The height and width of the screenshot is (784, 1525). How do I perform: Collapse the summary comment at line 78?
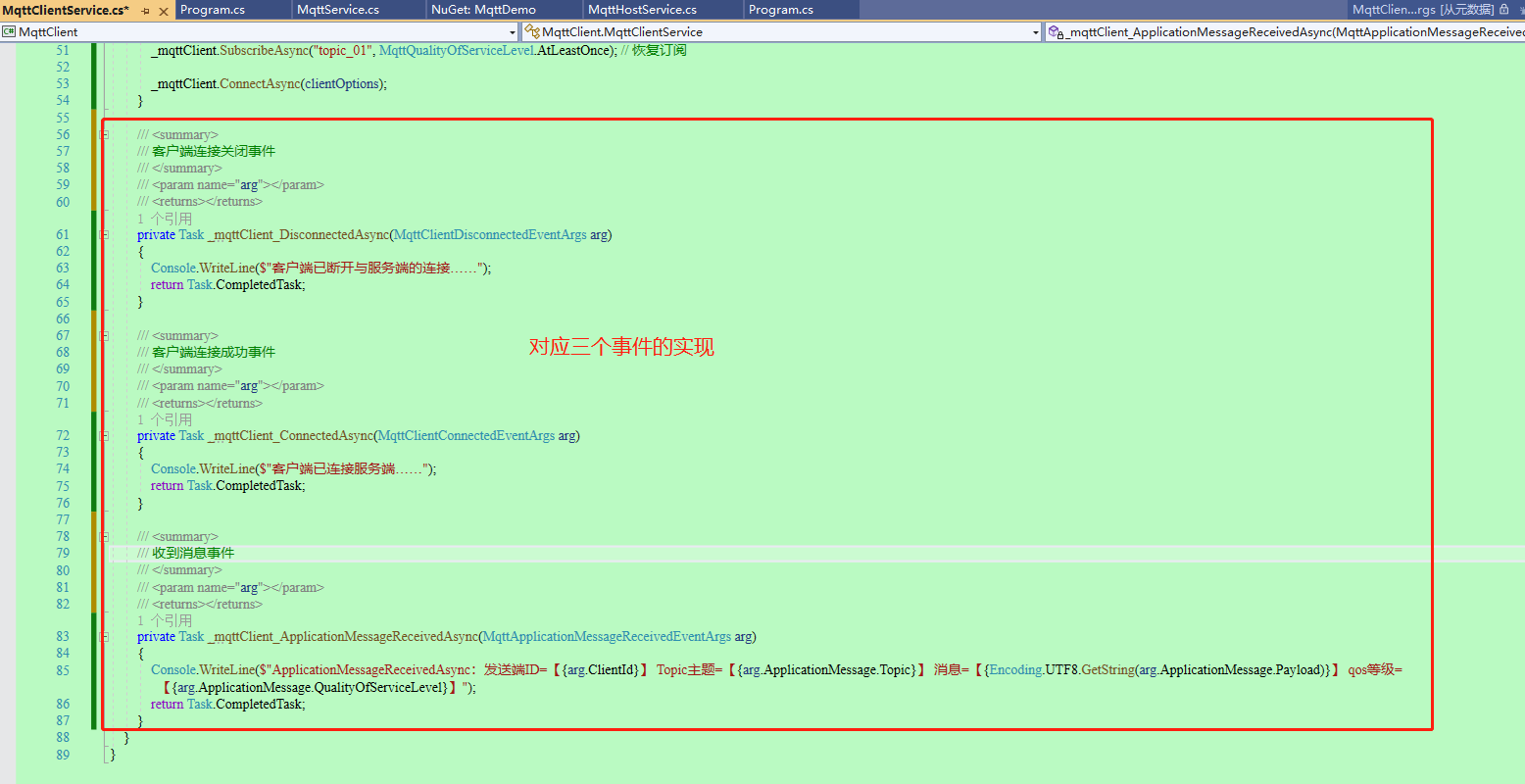104,536
